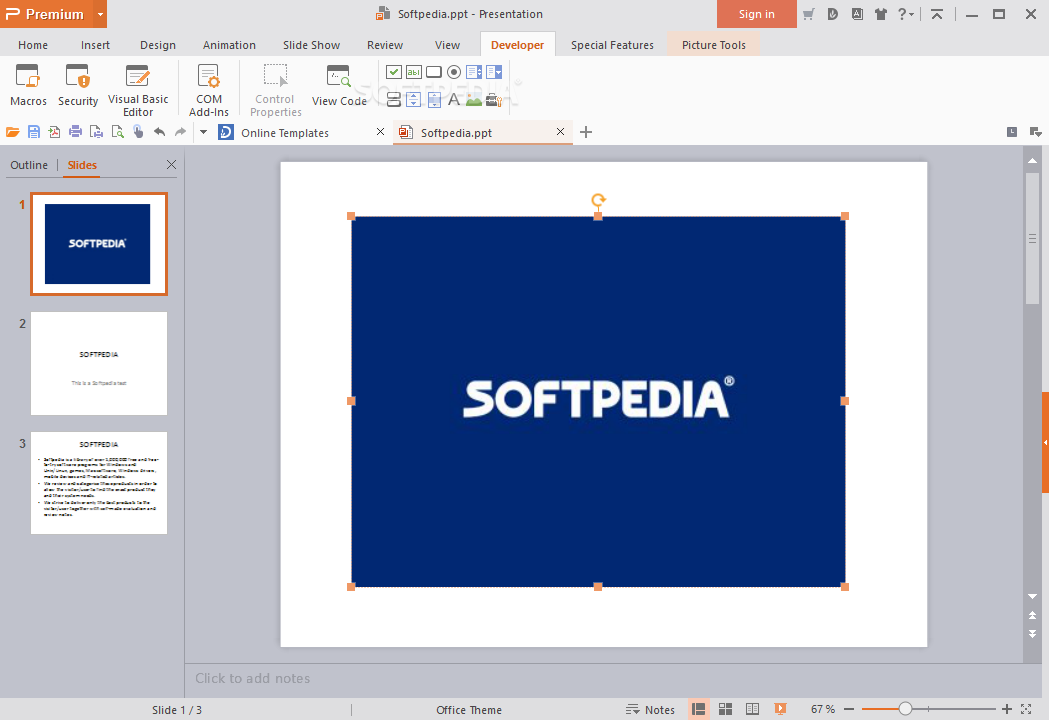
Task: Click the zoom slider handle
Action: coord(905,709)
